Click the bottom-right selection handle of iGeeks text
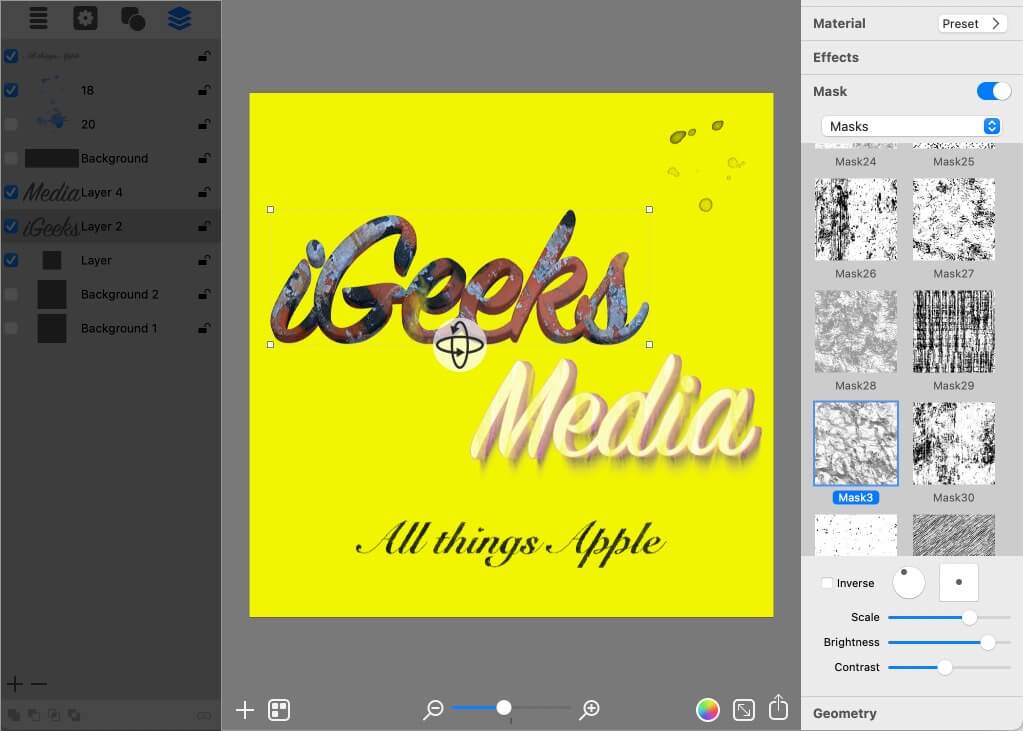Viewport: 1023px width, 731px height. click(x=649, y=344)
